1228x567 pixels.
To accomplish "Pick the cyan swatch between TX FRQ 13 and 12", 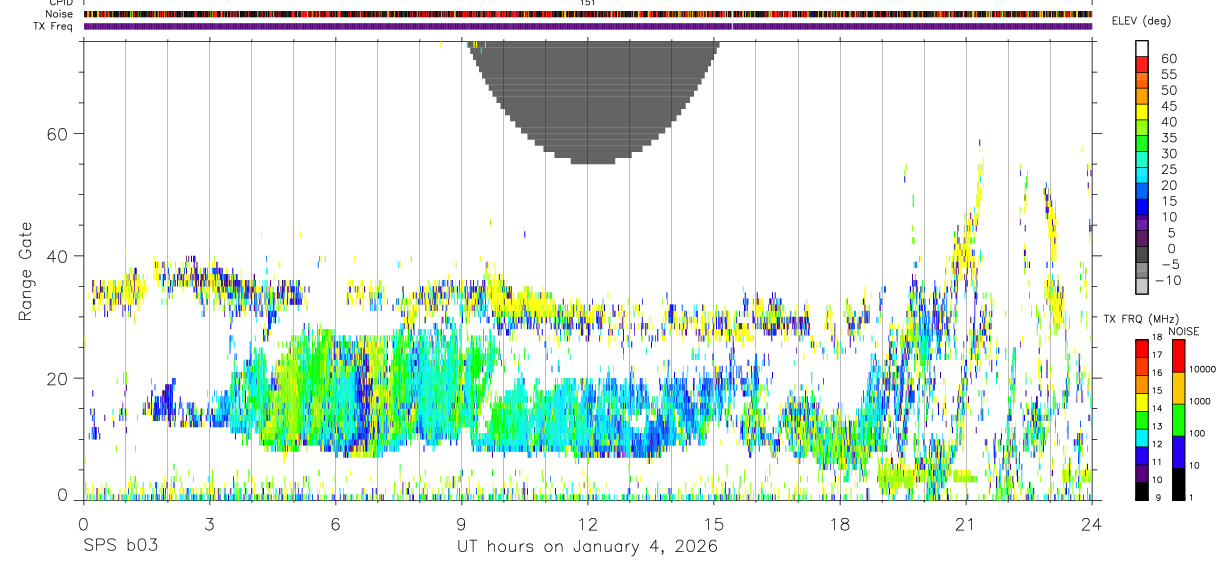I will click(1142, 438).
